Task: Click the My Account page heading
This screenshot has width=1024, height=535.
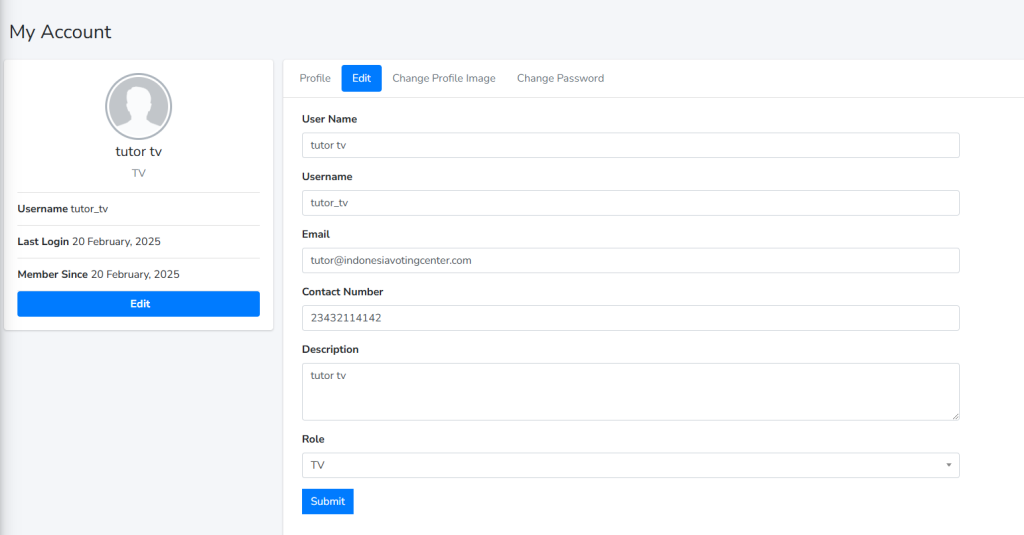Action: pyautogui.click(x=60, y=32)
